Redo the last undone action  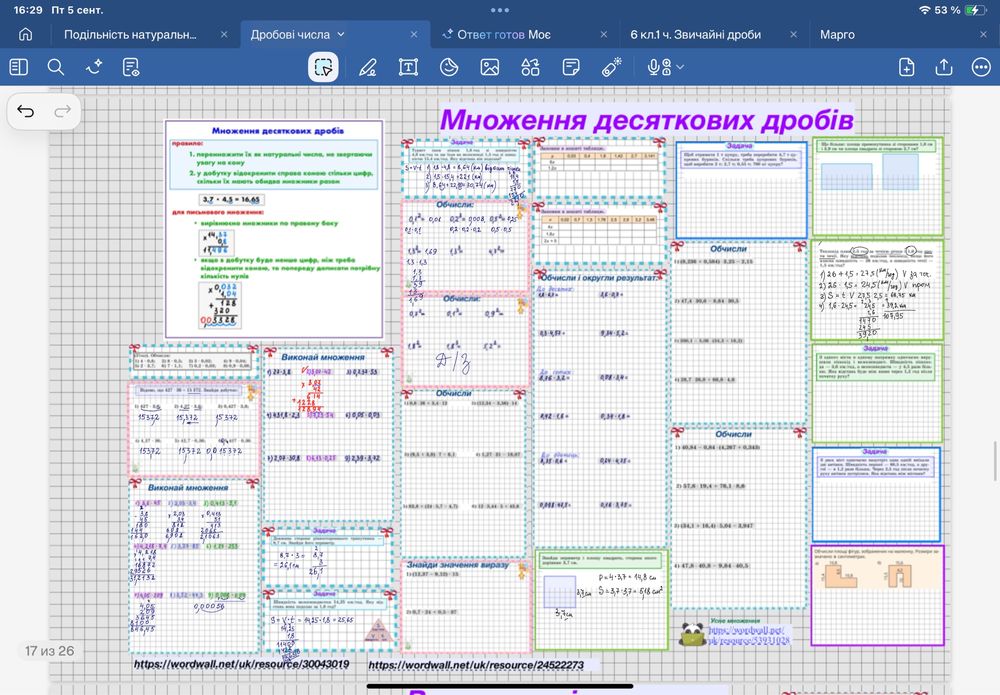click(62, 112)
